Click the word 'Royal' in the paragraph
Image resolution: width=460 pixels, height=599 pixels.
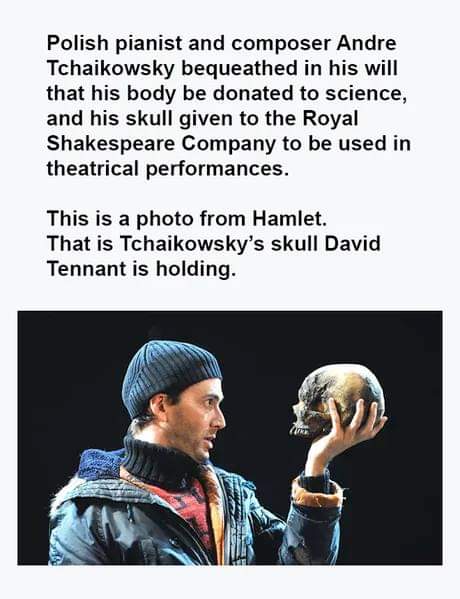pos(331,119)
